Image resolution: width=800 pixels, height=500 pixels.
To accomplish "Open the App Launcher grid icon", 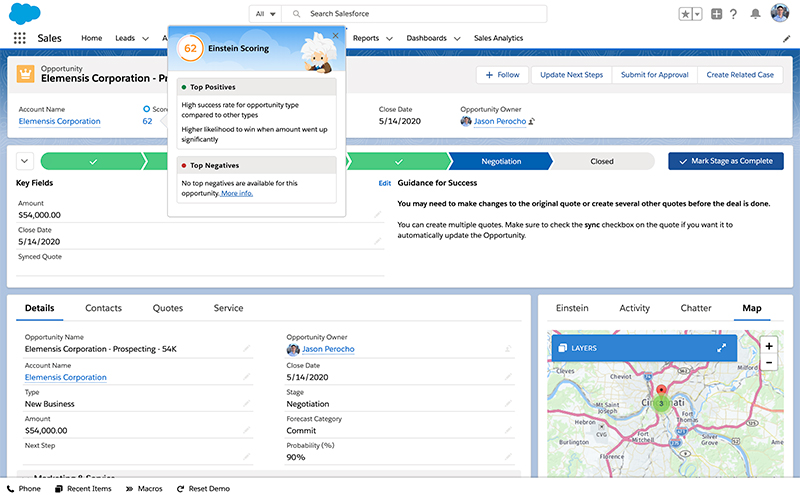I will 20,38.
